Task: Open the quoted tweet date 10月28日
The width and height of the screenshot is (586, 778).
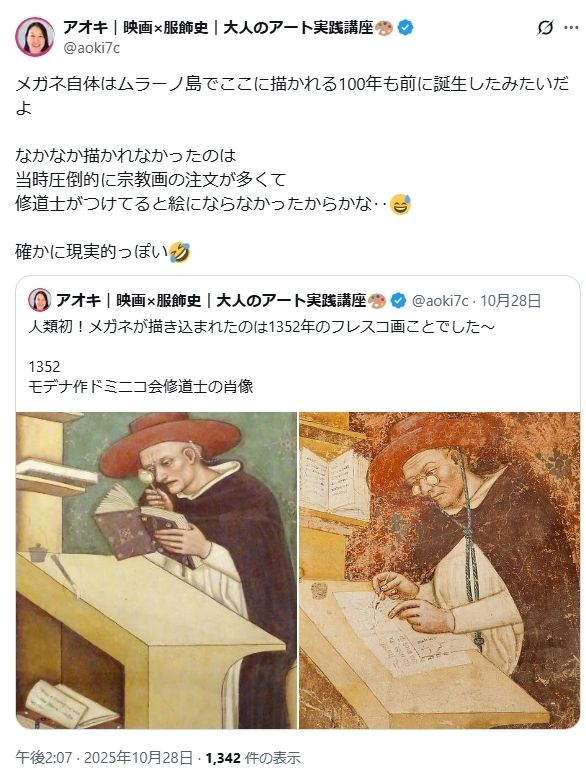Action: pos(511,301)
